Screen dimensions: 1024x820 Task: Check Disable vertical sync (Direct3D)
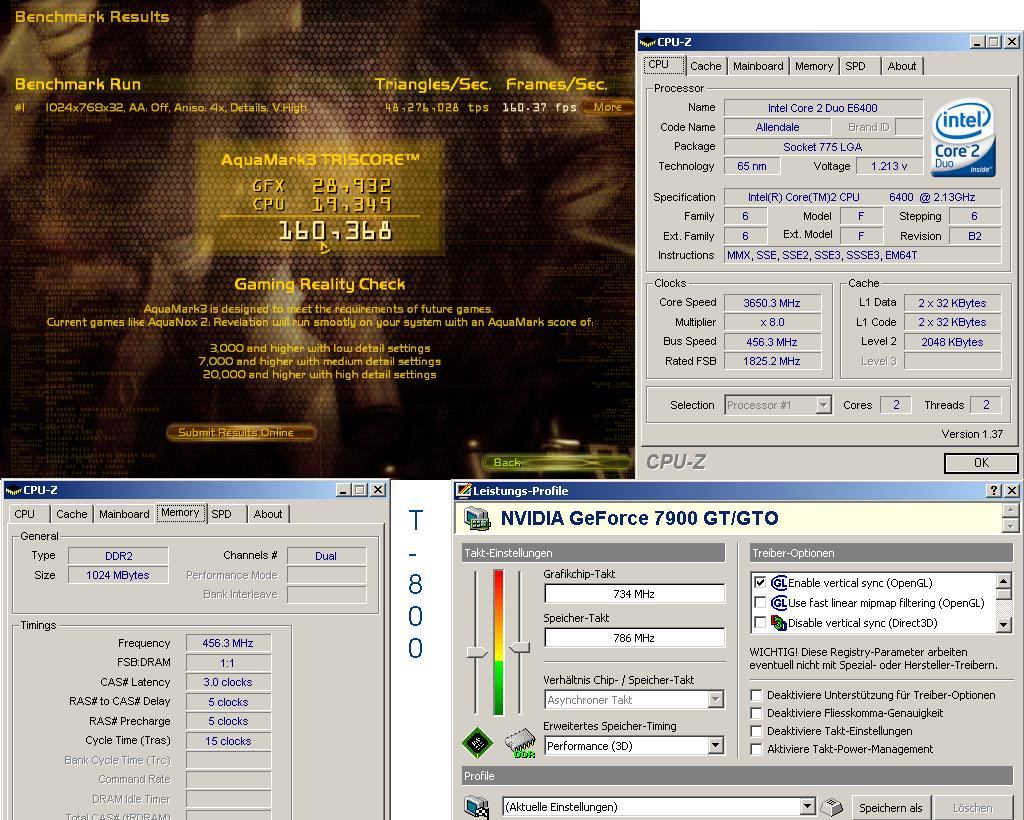[760, 622]
